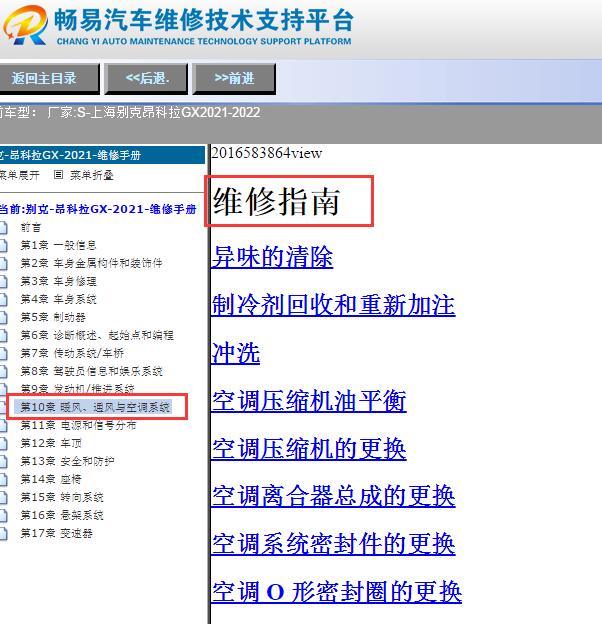Screen dimensions: 602x624
Task: Select 第16章 悬架系统
Action: [62, 515]
